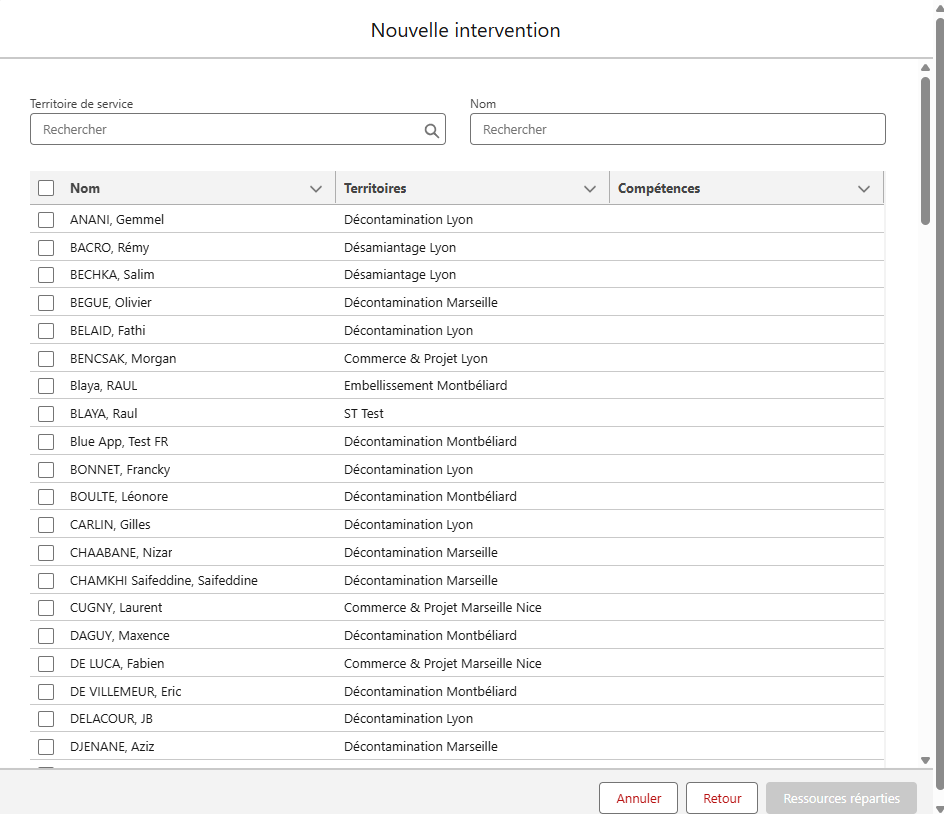Check the box for ANANI, Gemmel
Screen dimensions: 944x814
coord(46,220)
